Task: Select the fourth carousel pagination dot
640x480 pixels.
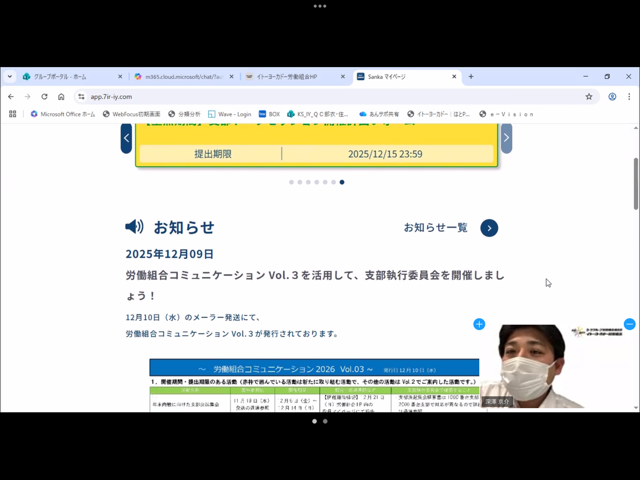Action: [x=317, y=182]
